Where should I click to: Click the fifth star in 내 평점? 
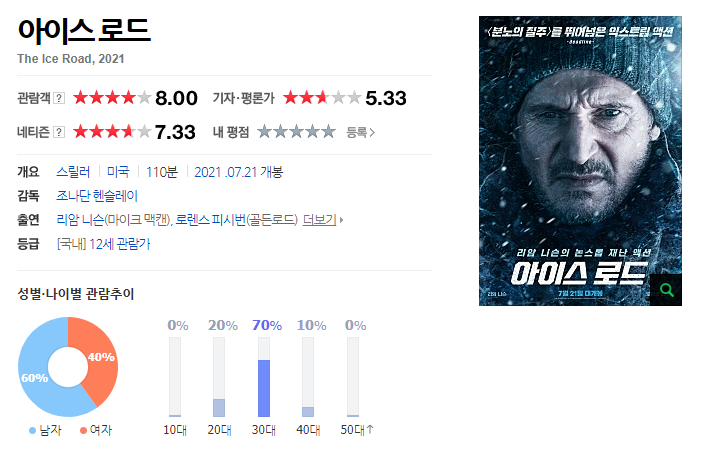(x=328, y=132)
